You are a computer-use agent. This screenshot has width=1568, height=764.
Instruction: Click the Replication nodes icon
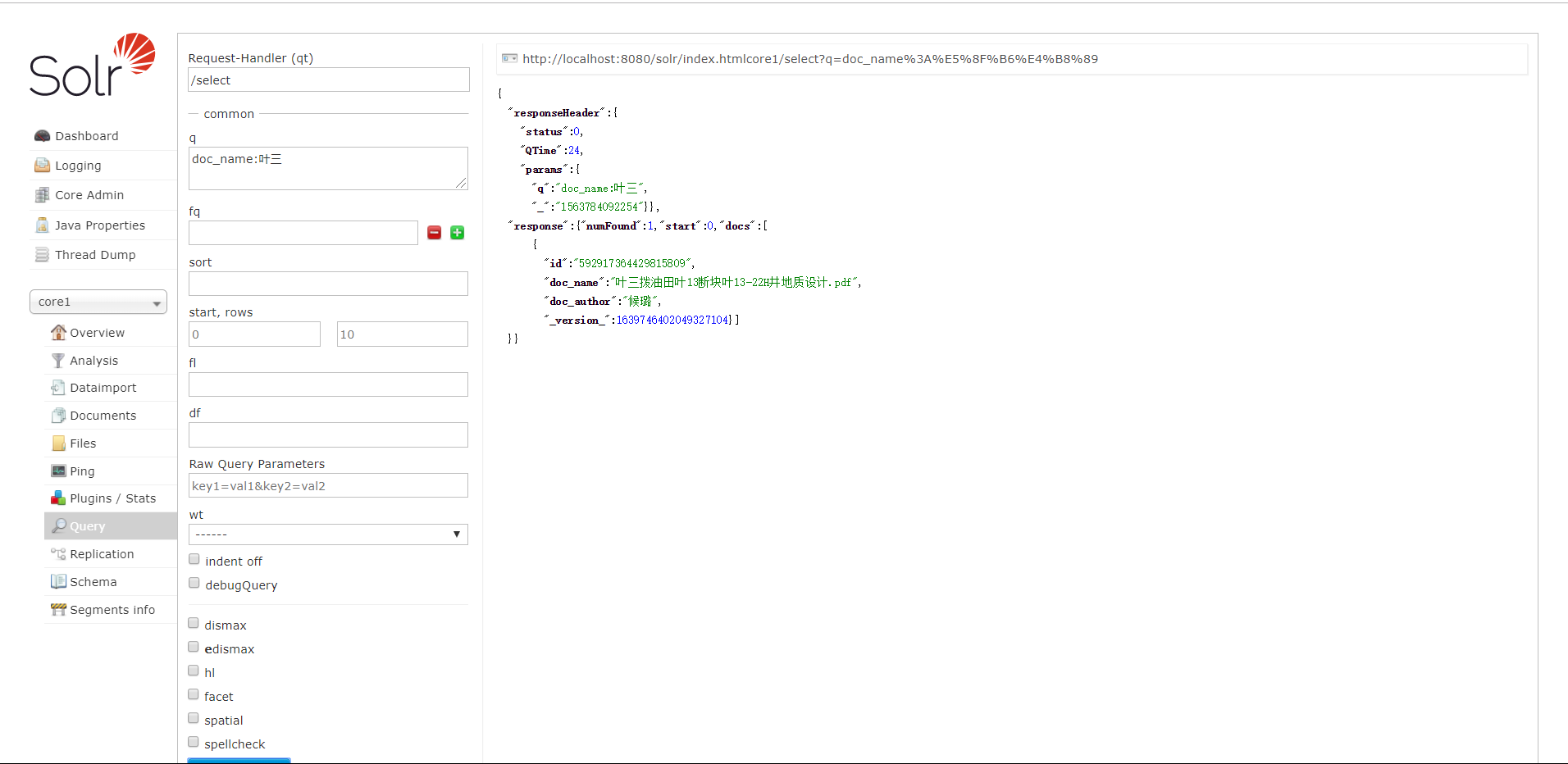pos(58,554)
